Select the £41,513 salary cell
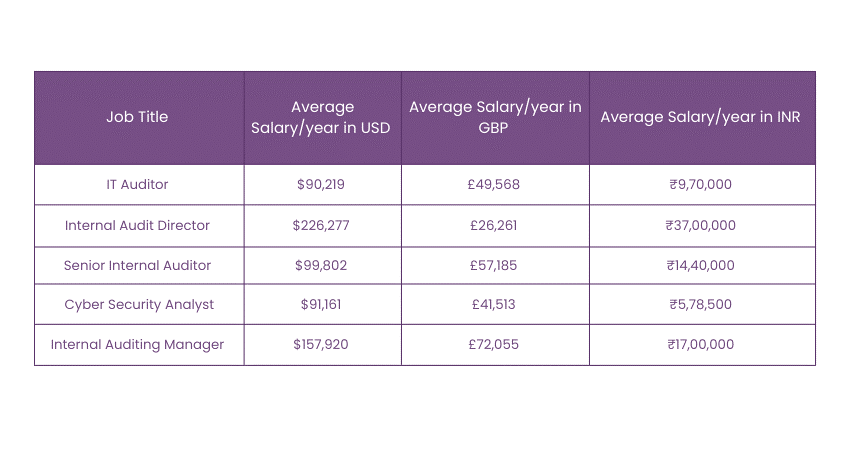 pos(495,304)
